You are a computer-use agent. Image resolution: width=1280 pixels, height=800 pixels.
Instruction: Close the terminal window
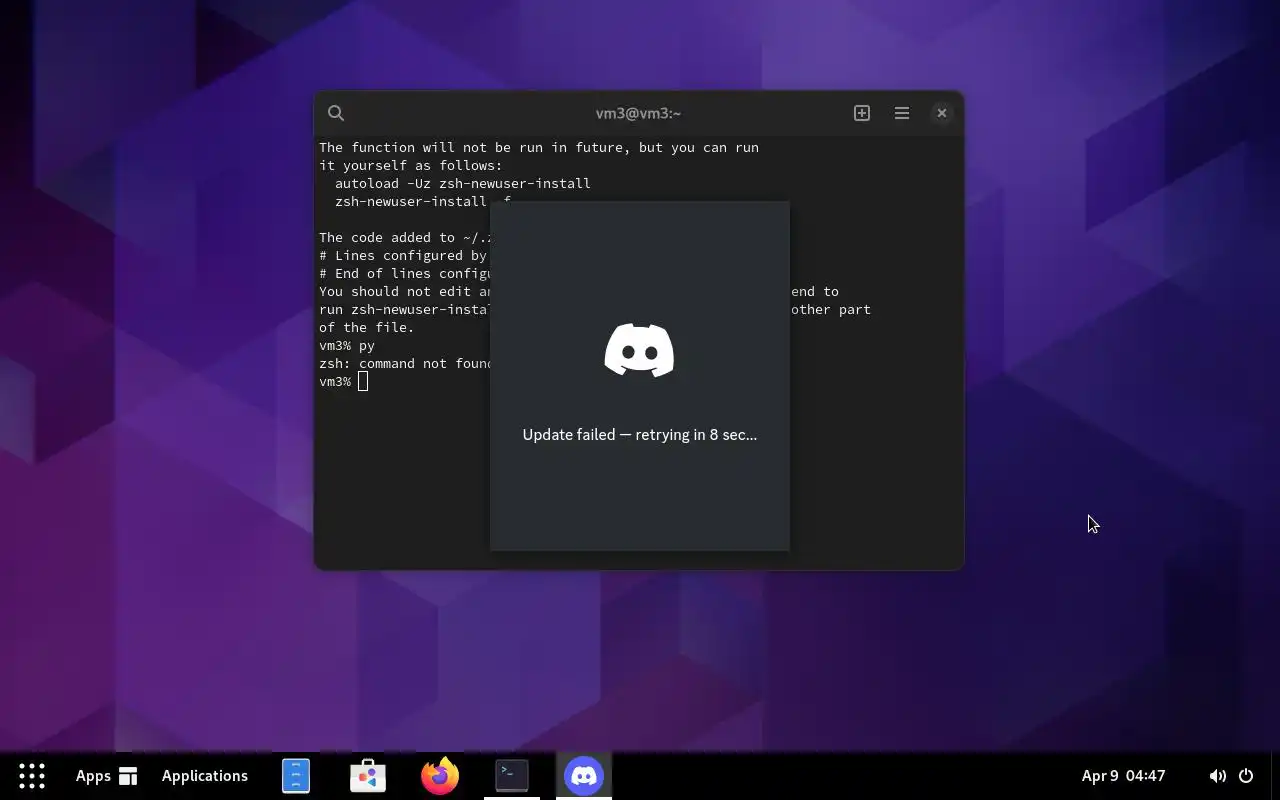941,113
